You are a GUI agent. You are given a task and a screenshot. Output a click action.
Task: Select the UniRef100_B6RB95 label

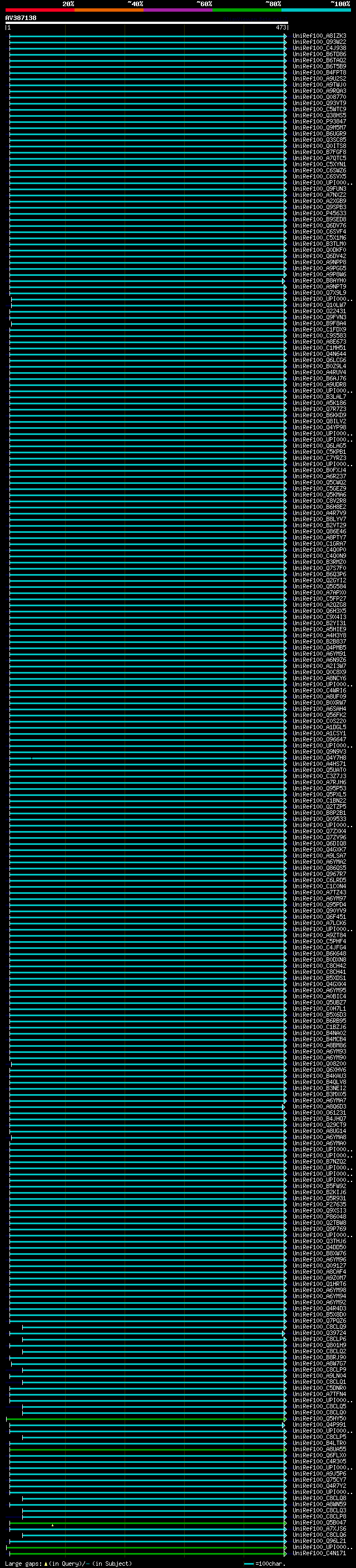(319, 1020)
